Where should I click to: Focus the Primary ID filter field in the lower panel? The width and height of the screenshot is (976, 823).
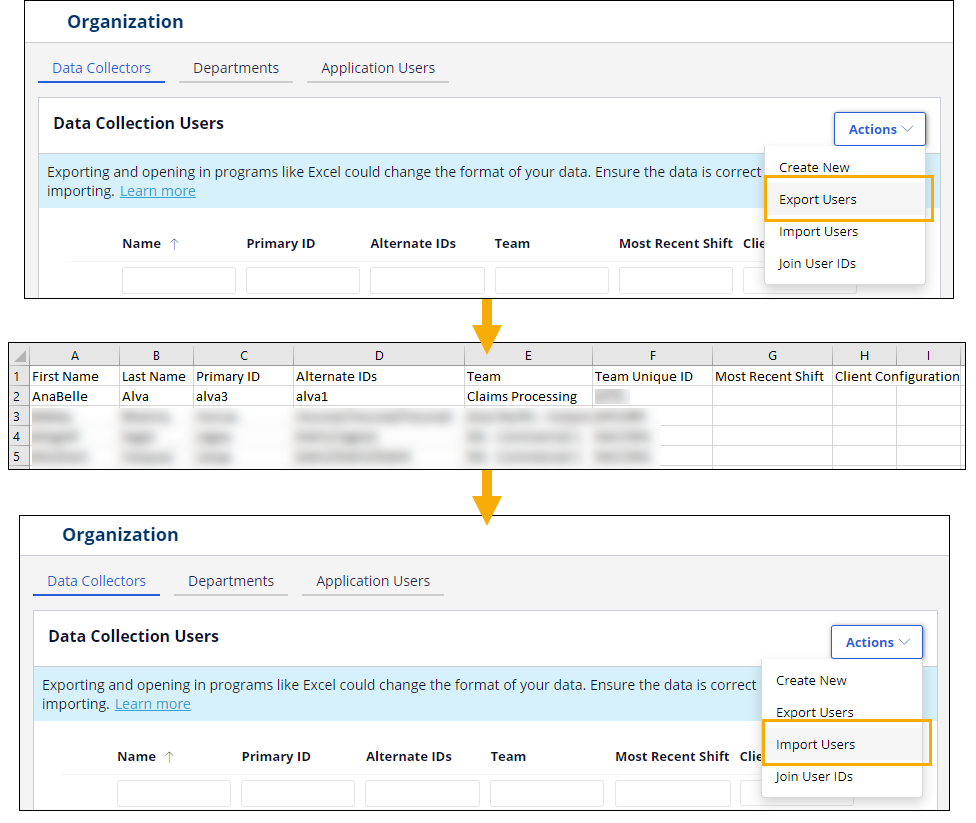[x=297, y=793]
